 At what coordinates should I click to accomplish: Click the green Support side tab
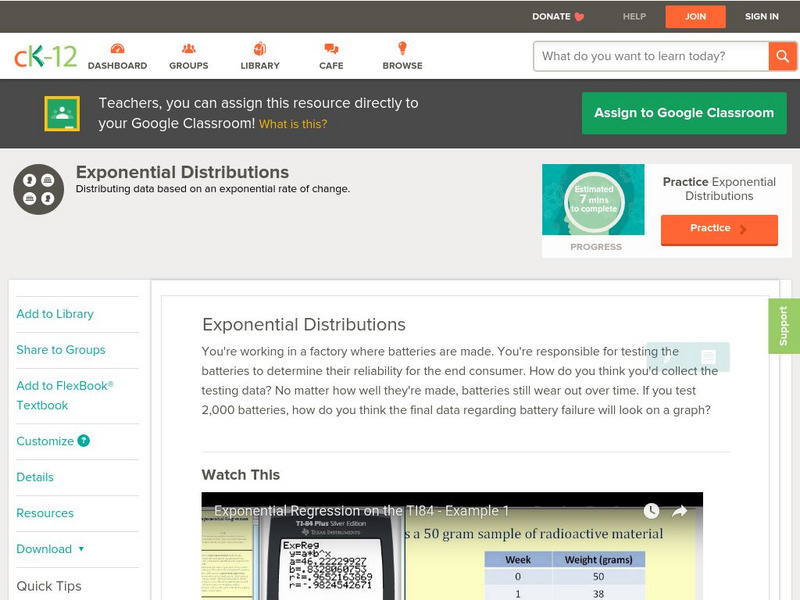[784, 326]
